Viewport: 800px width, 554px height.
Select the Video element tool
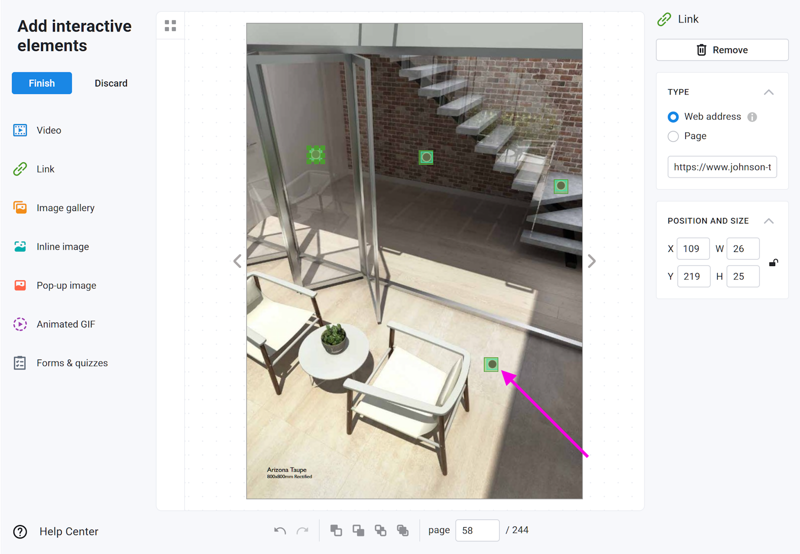(x=37, y=130)
